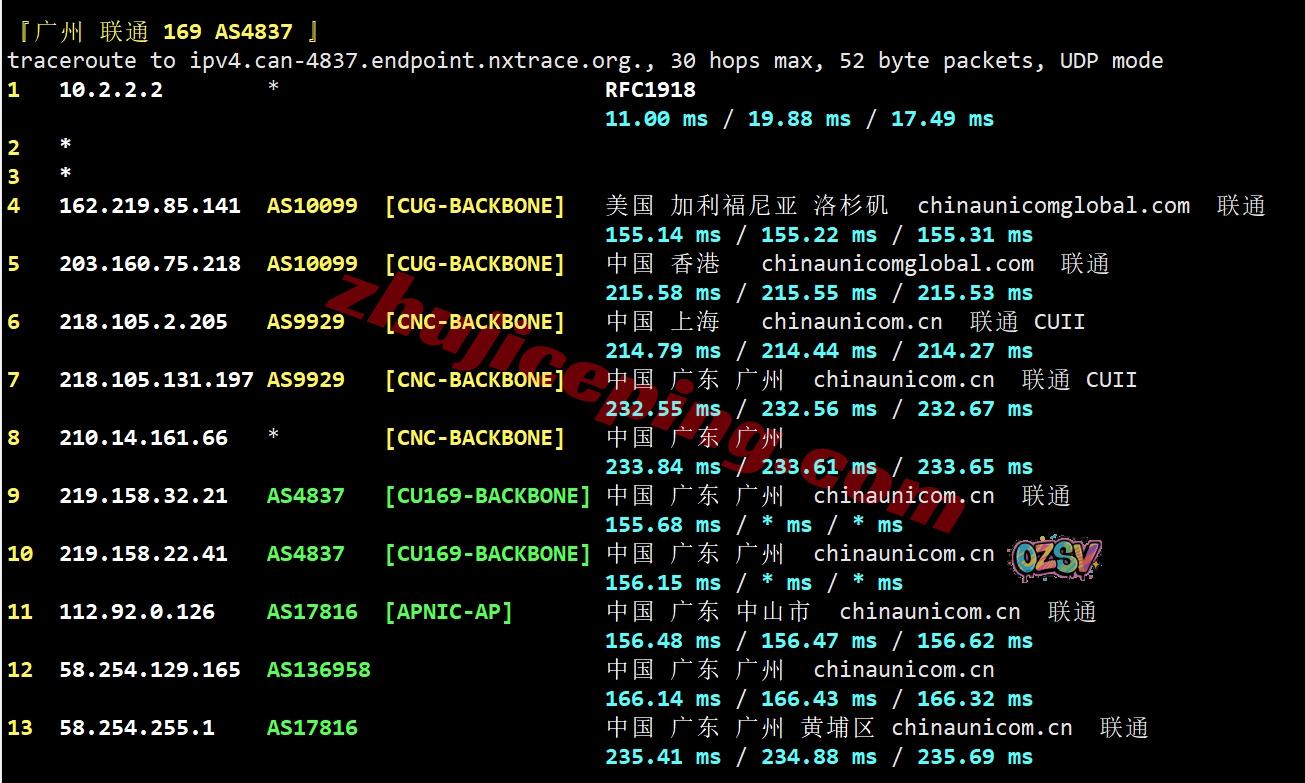Viewport: 1305px width, 783px height.
Task: Click the colorful OZSV logo sticker
Action: (x=1055, y=559)
